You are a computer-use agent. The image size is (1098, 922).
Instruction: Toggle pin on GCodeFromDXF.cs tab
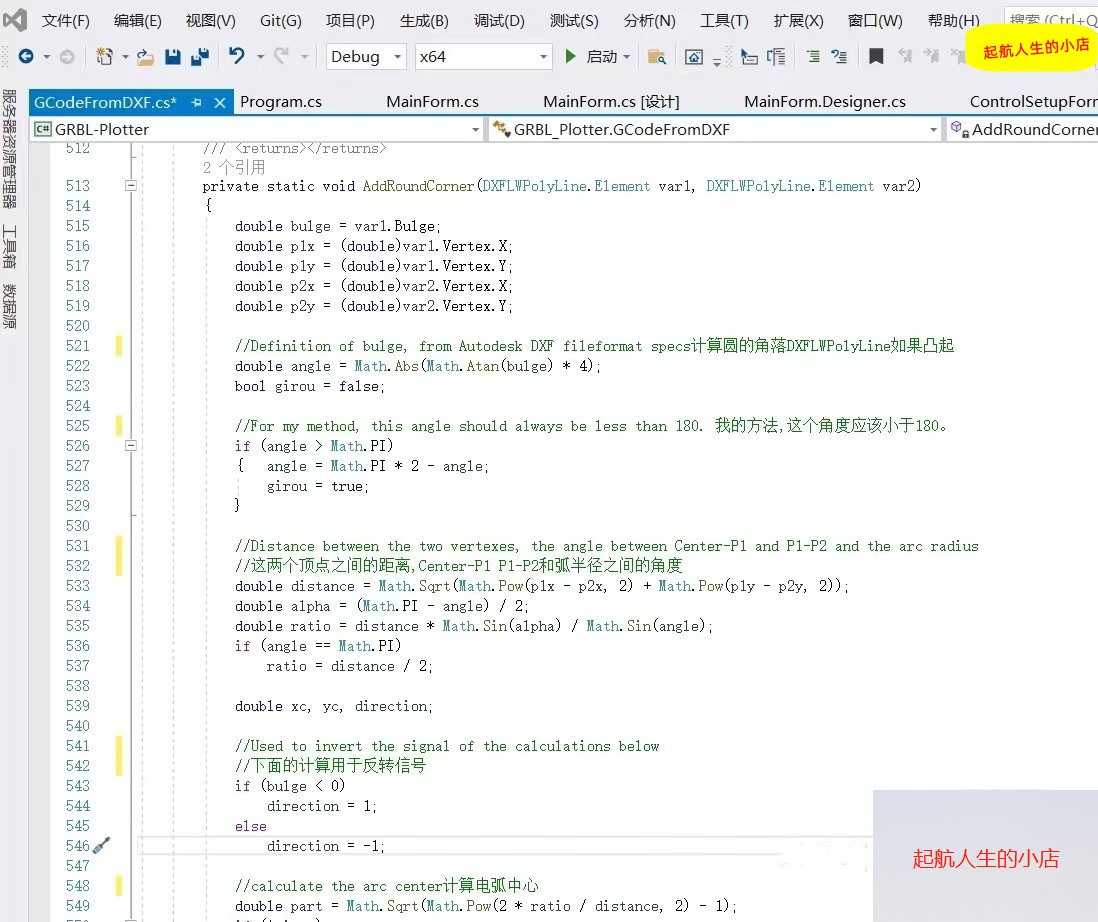point(197,102)
